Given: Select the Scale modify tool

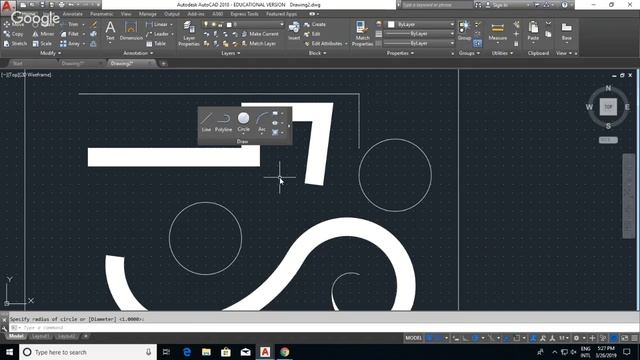Looking at the screenshot, I should 42,43.
